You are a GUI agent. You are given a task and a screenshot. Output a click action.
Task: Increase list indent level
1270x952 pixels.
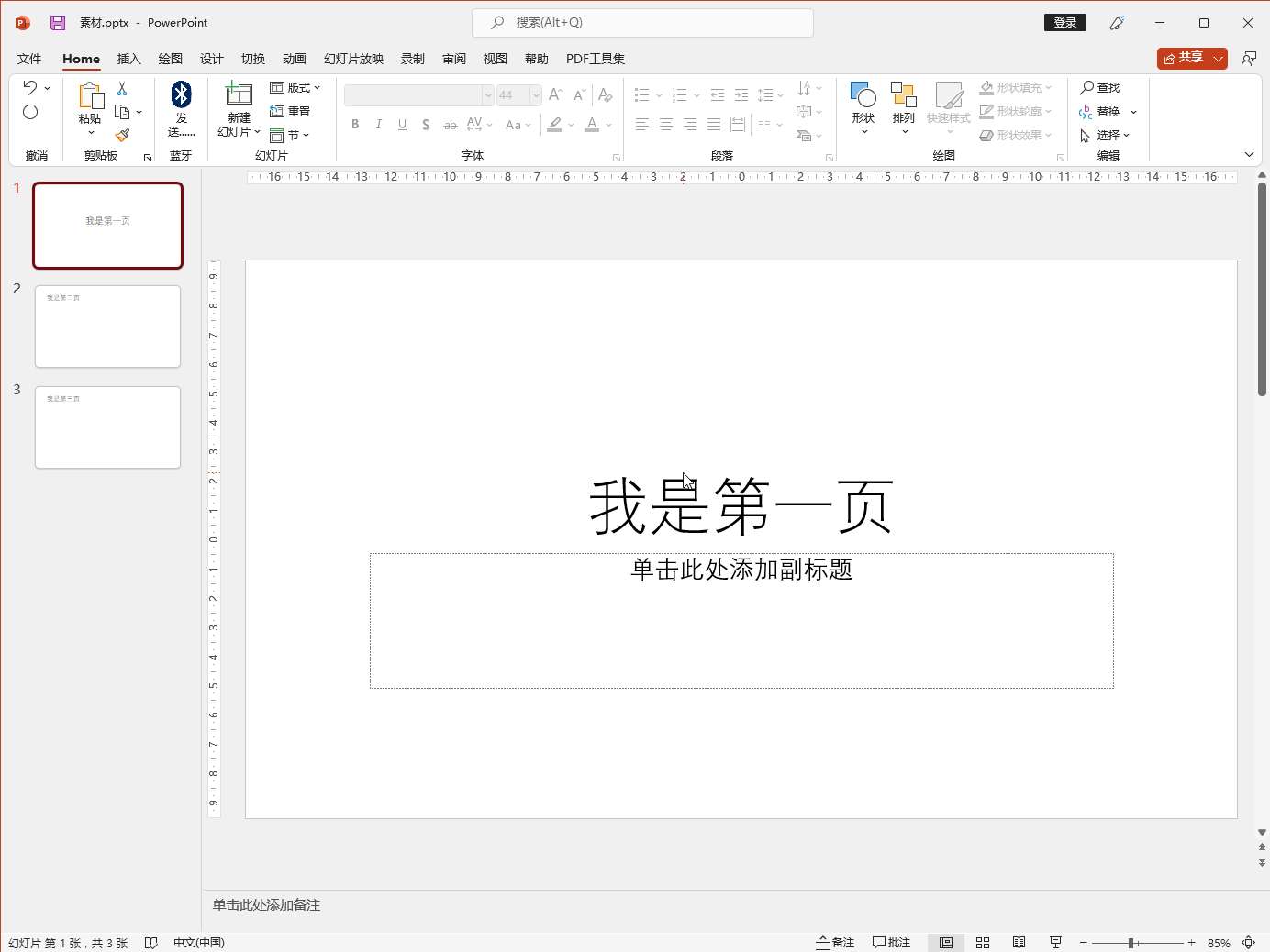[x=741, y=95]
